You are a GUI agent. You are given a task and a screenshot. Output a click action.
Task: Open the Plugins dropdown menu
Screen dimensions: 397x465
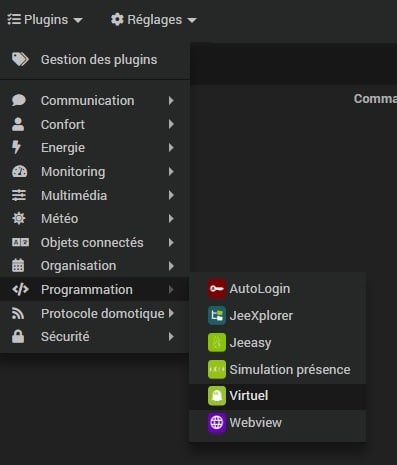click(45, 20)
